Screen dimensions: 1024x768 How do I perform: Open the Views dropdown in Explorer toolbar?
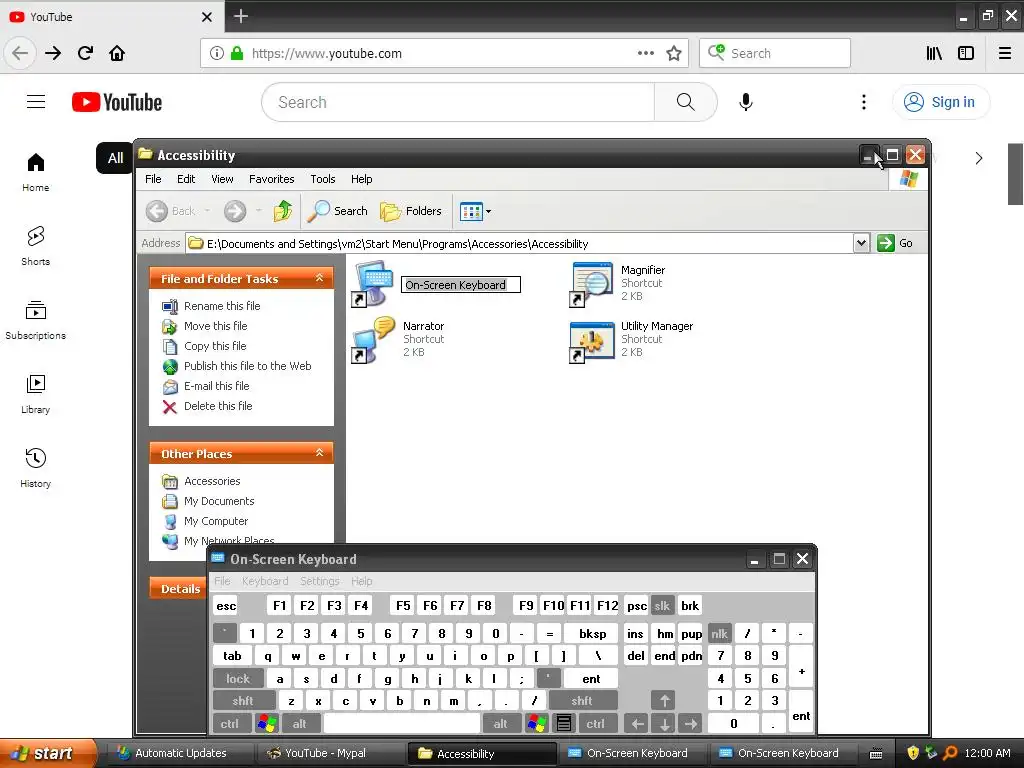(475, 211)
